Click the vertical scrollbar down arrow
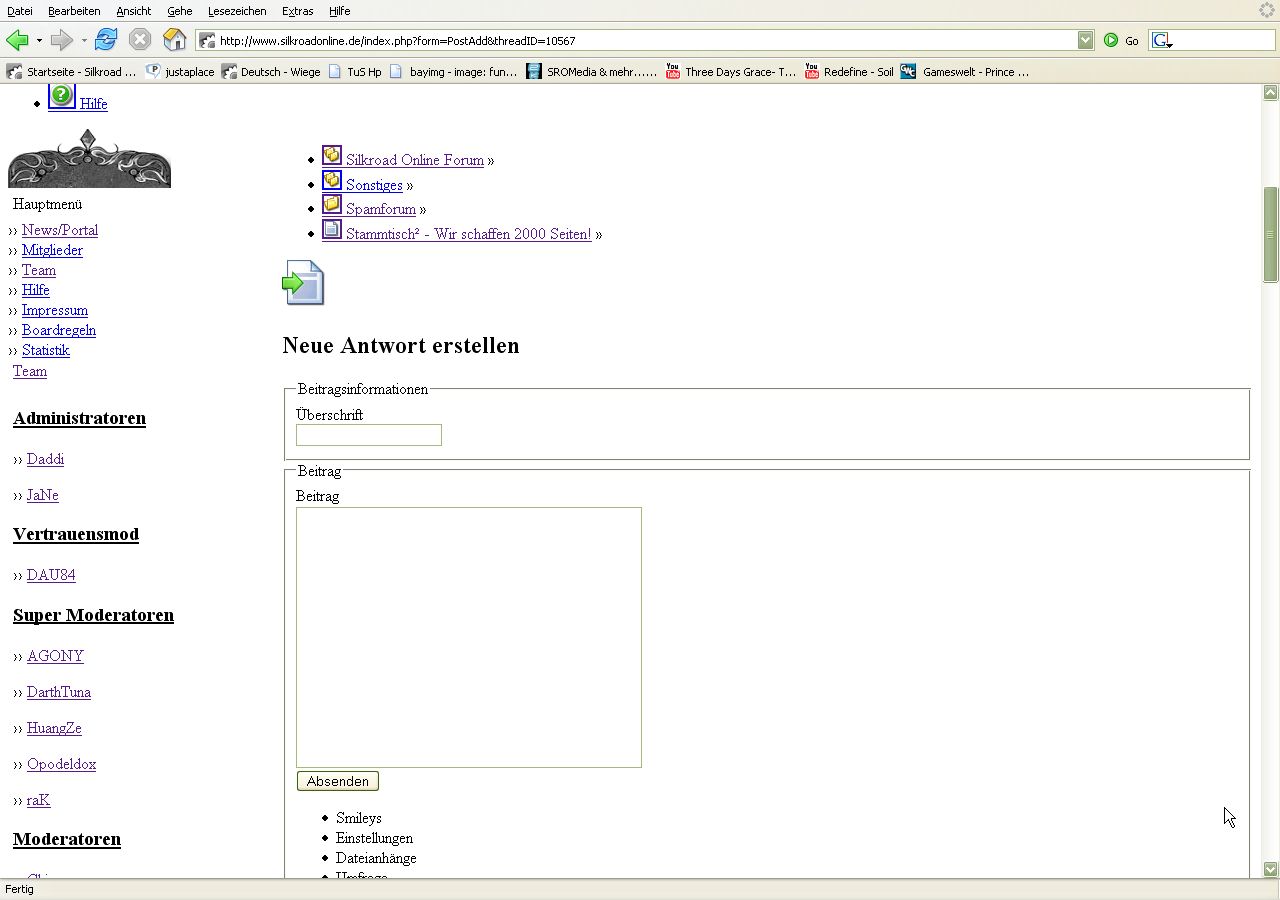The image size is (1280, 900). tap(1271, 870)
